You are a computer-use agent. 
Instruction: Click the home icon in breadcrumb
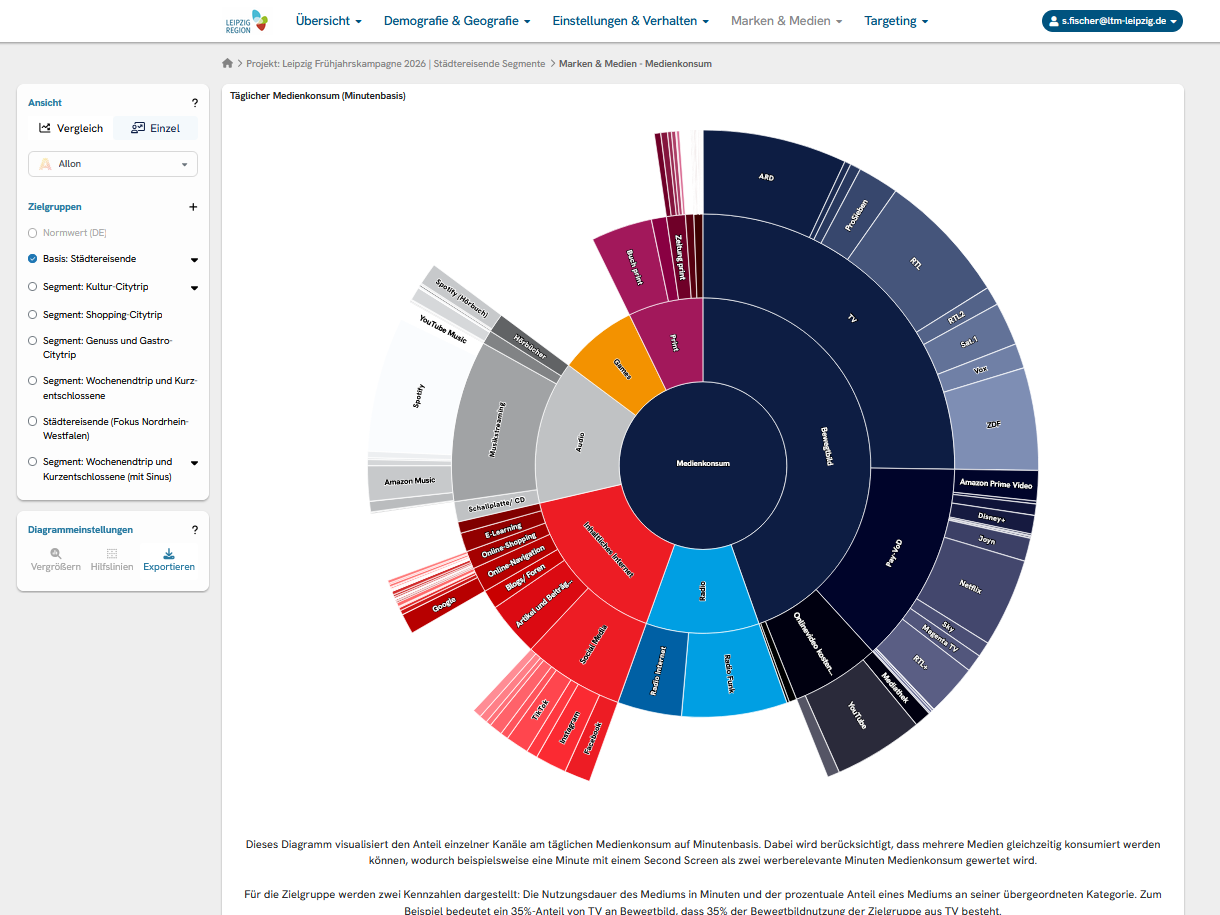(x=228, y=63)
